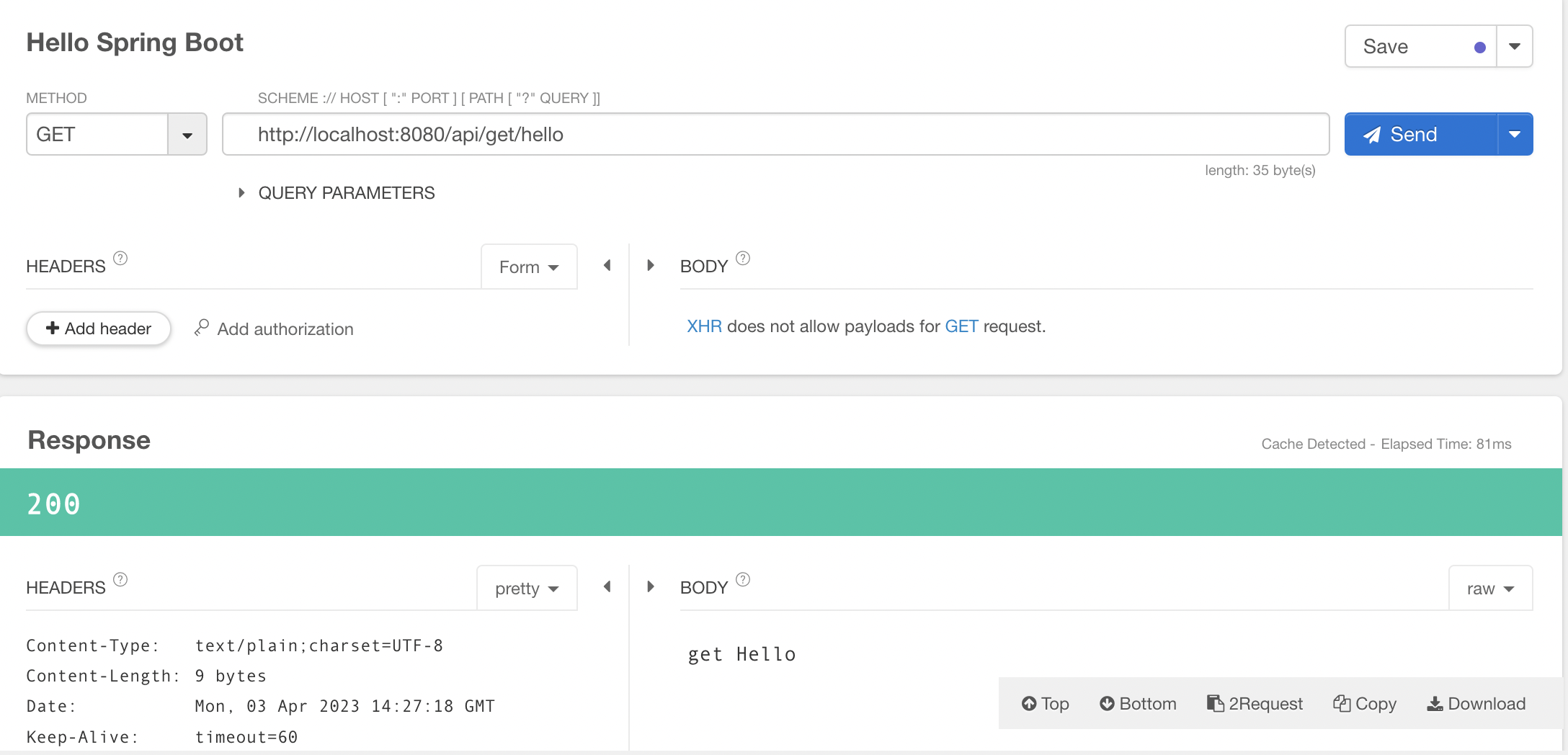This screenshot has width=1568, height=755.
Task: Click the key icon beside Add authorization
Action: (202, 328)
